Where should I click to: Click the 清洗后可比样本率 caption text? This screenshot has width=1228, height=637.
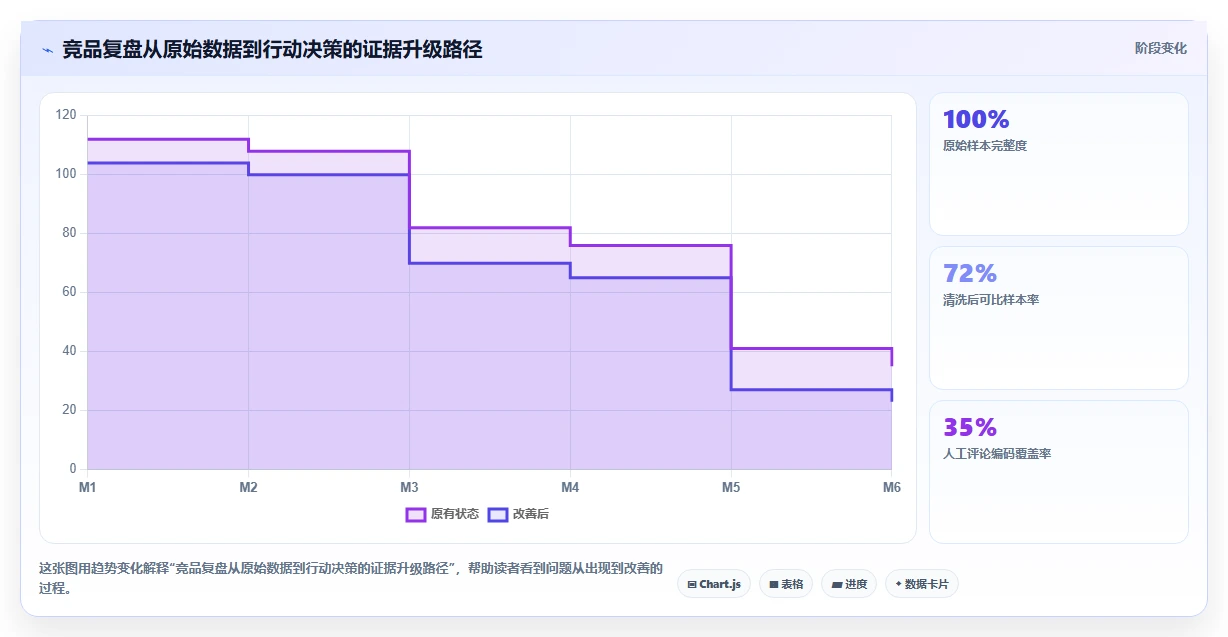point(991,300)
